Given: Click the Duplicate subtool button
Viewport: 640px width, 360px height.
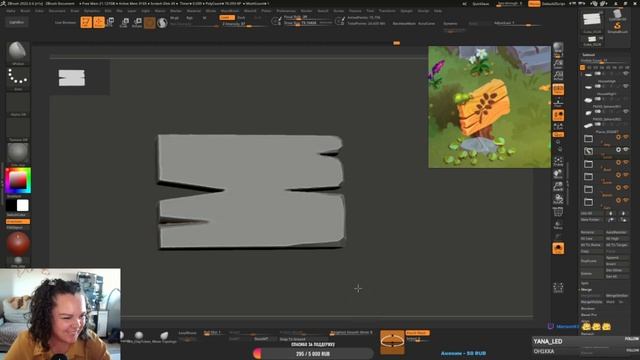Looking at the screenshot, I should pos(591,261).
